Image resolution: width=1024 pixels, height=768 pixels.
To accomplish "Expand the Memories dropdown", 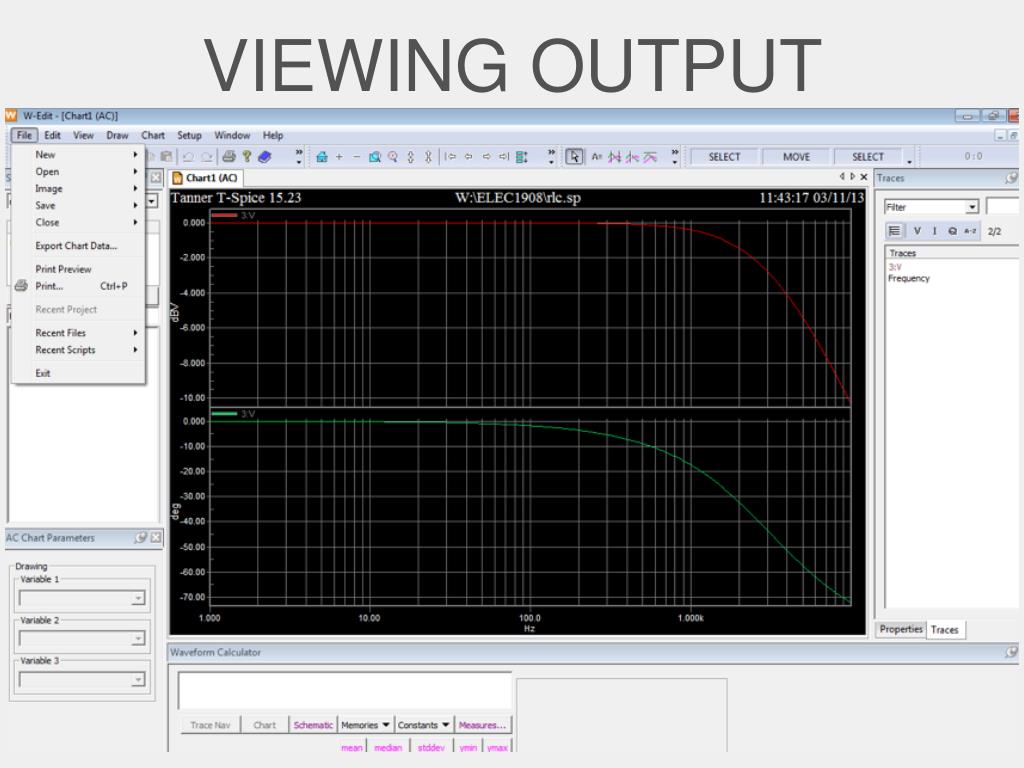I will 386,725.
